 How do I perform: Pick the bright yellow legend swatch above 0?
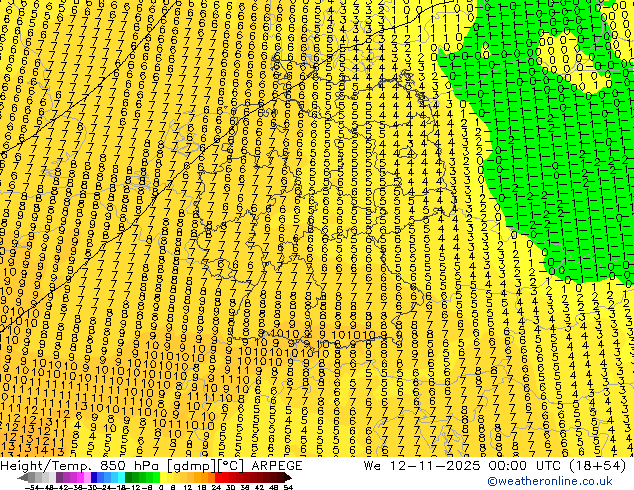(x=163, y=477)
